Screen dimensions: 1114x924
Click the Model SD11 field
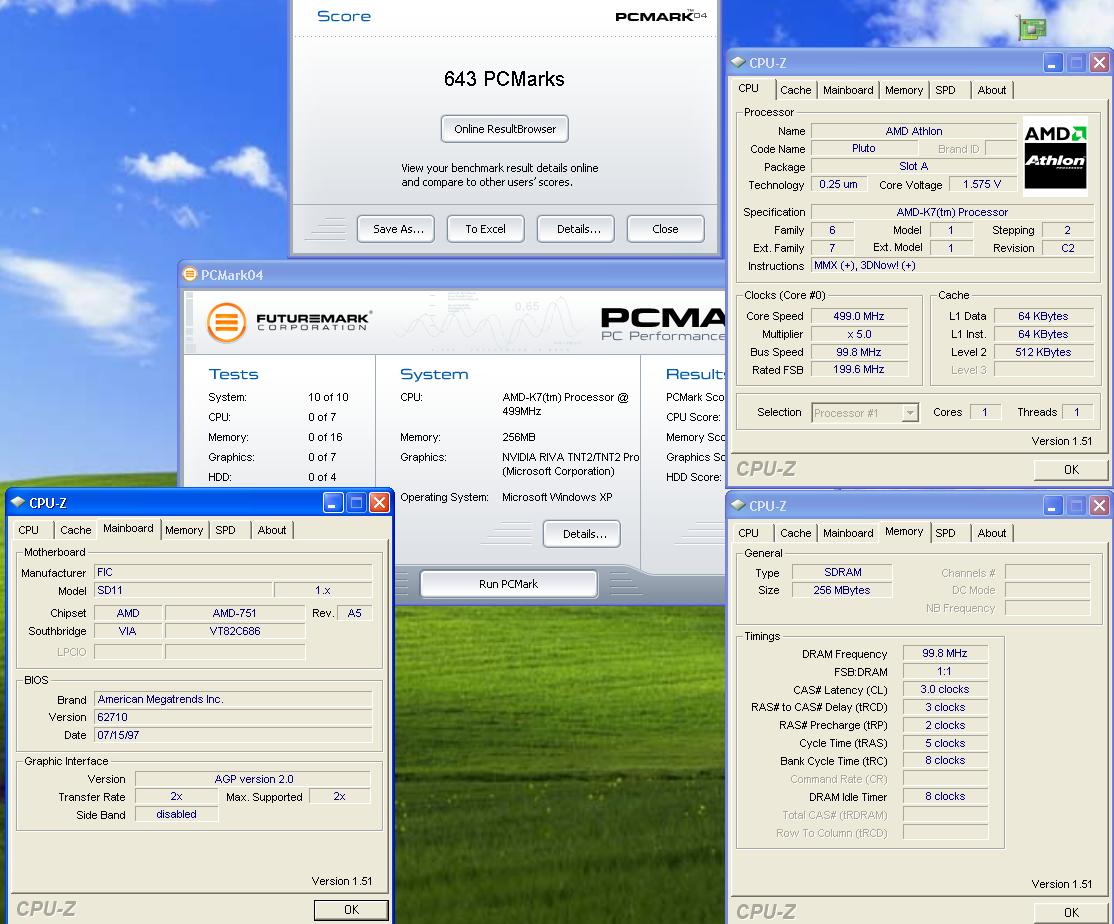(183, 590)
